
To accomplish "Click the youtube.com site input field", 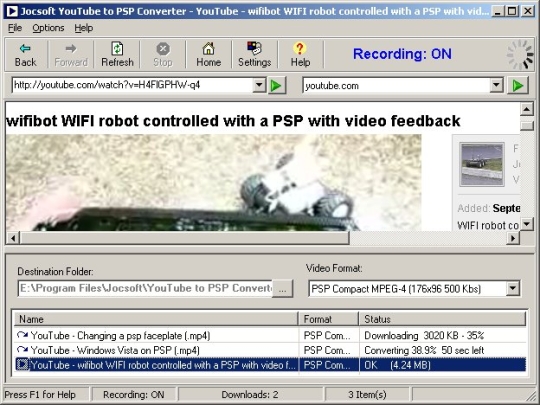I will (x=396, y=85).
